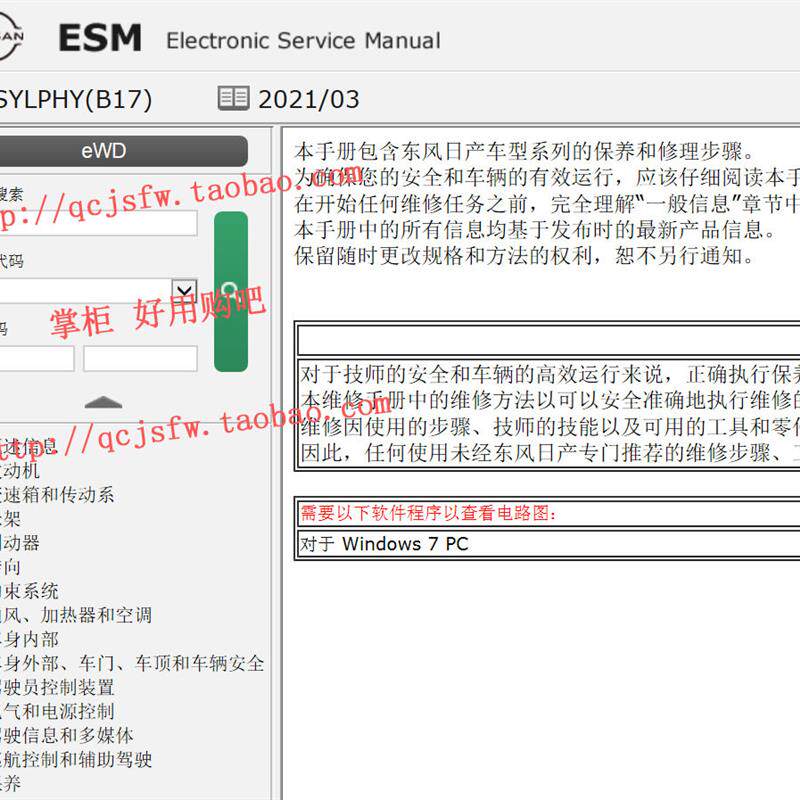Open the eWD wiring diagram button

(x=123, y=151)
